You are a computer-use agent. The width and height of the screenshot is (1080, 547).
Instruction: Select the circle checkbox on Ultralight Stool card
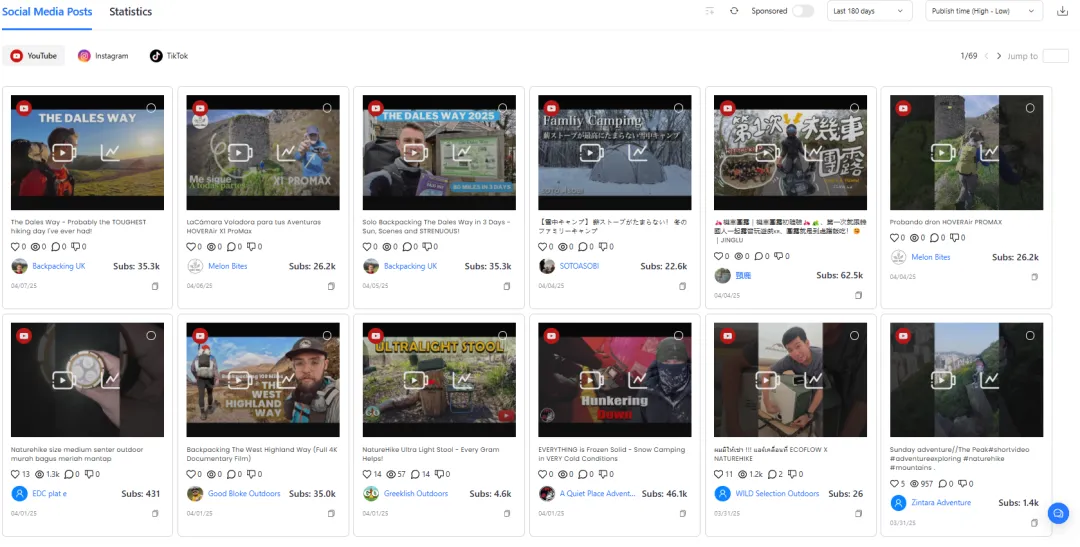tap(503, 336)
